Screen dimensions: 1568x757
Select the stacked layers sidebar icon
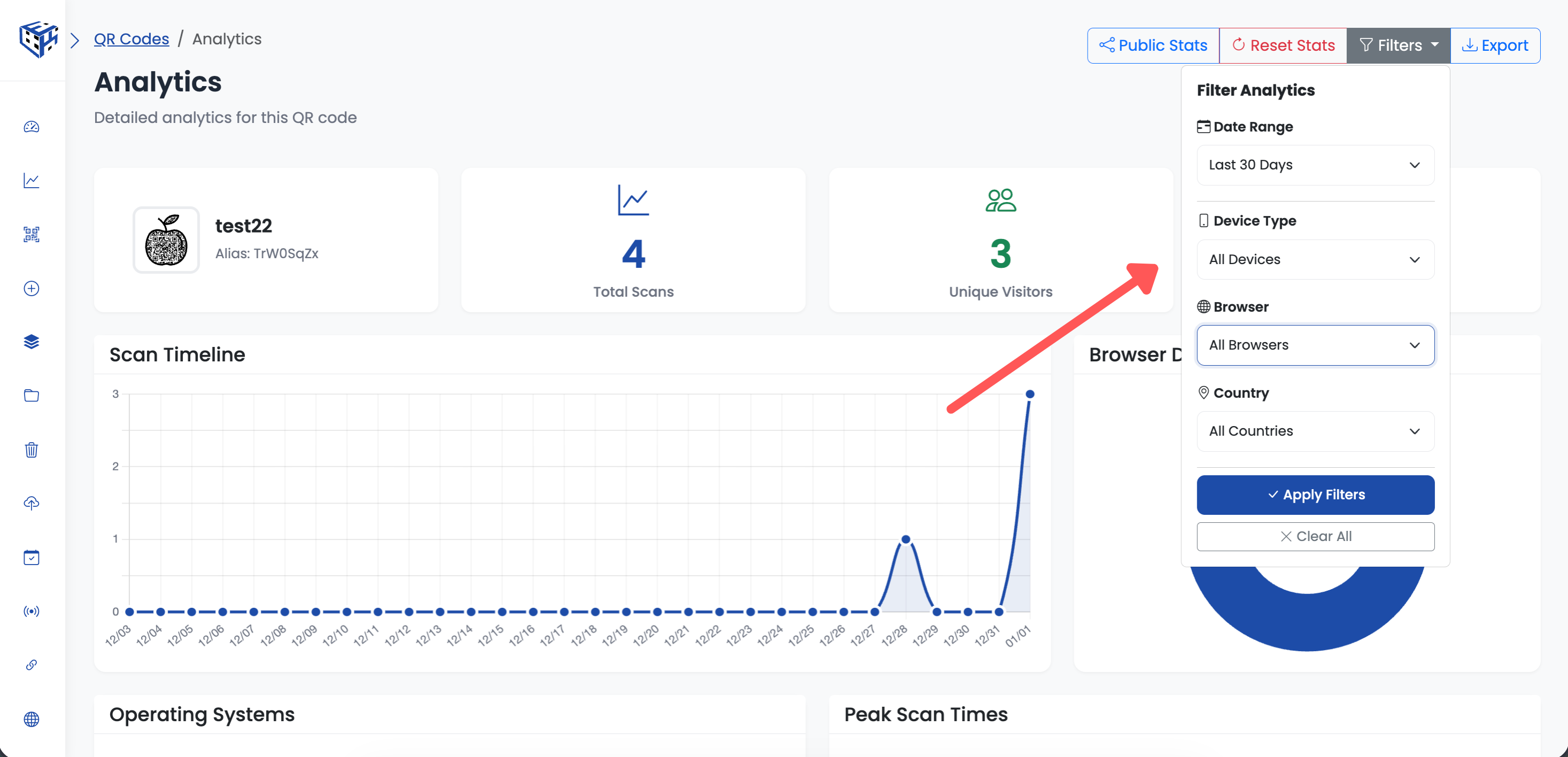pos(31,342)
